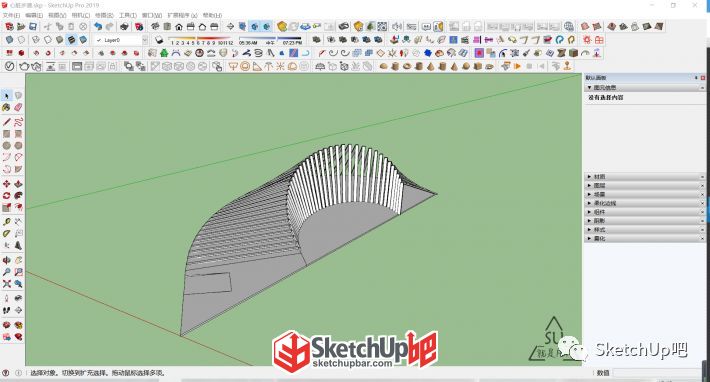The image size is (710, 382).
Task: Select the Rotate tool
Action: pos(6,196)
